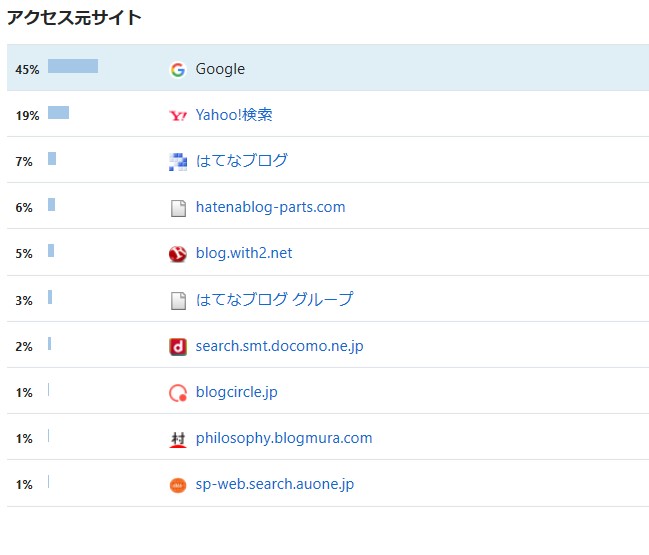Click the アクセス元サイト heading
649x555 pixels.
[x=75, y=18]
